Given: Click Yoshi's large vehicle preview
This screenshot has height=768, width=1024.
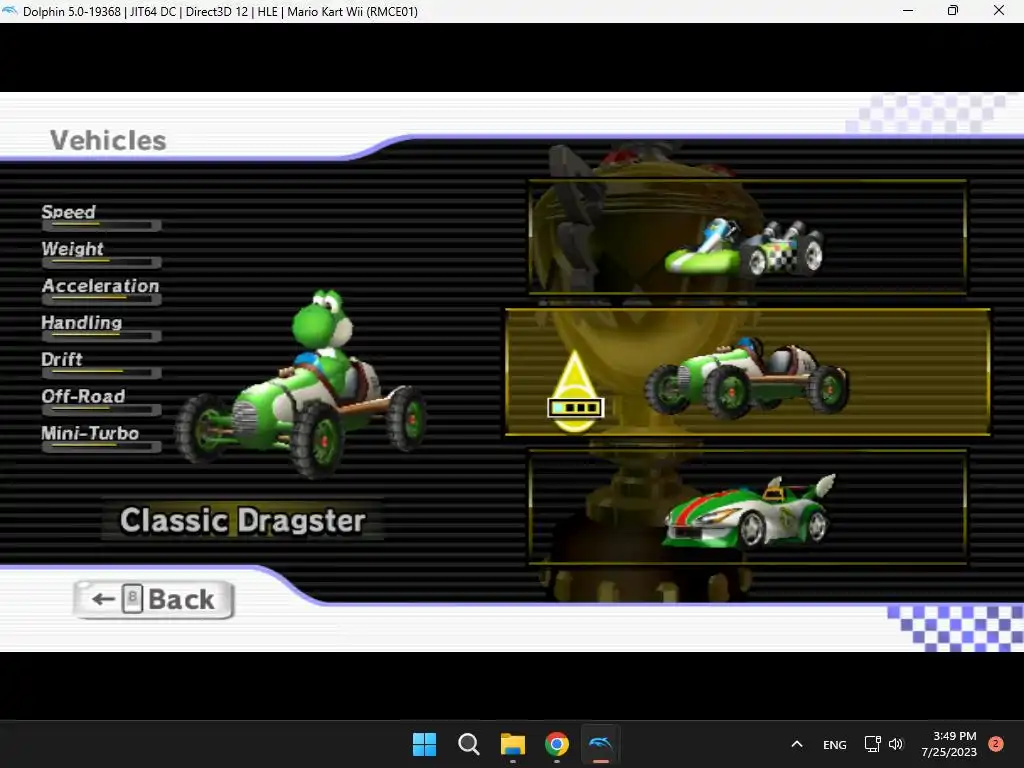Looking at the screenshot, I should click(300, 385).
